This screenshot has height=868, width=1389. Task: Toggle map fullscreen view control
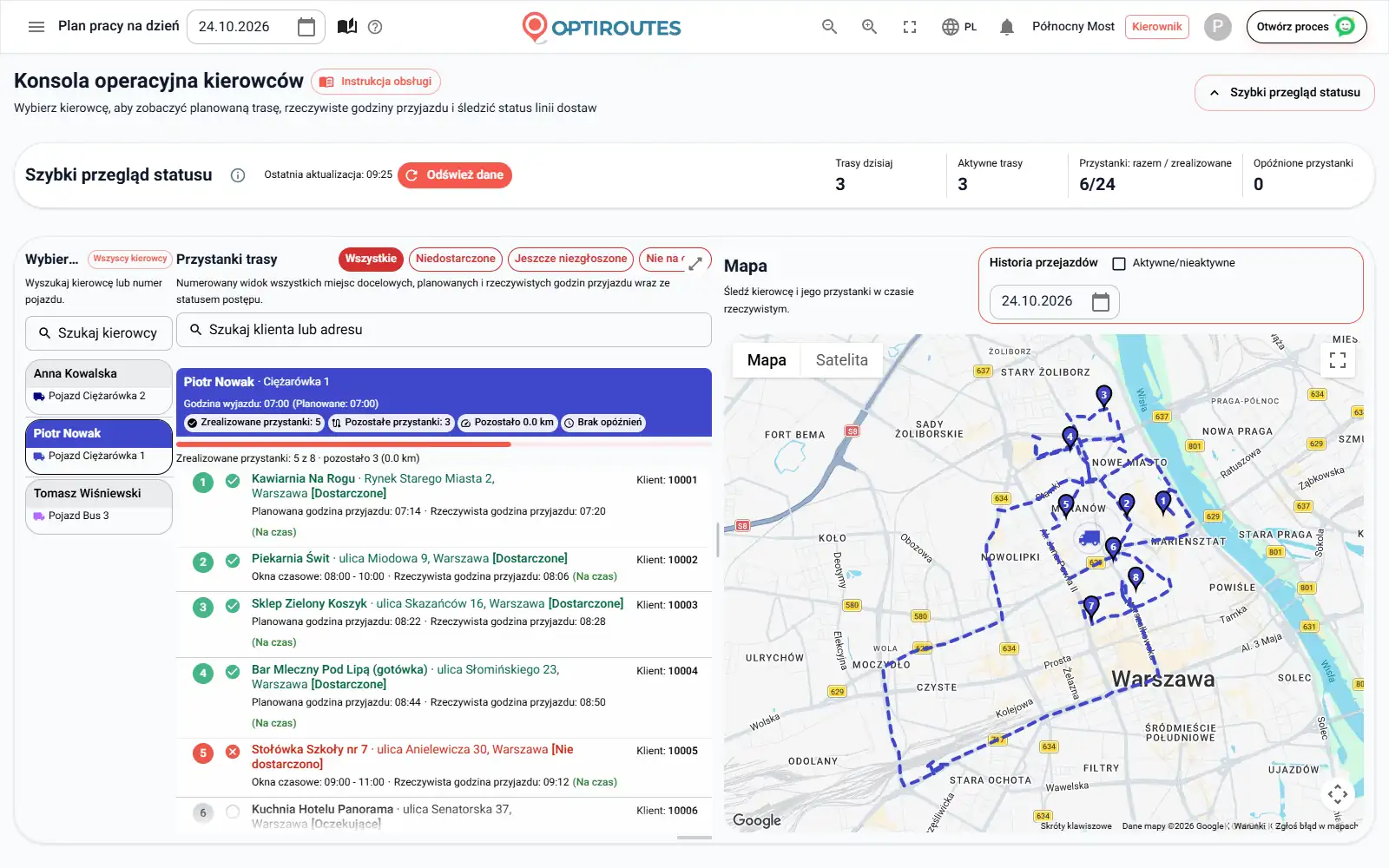click(x=1338, y=360)
